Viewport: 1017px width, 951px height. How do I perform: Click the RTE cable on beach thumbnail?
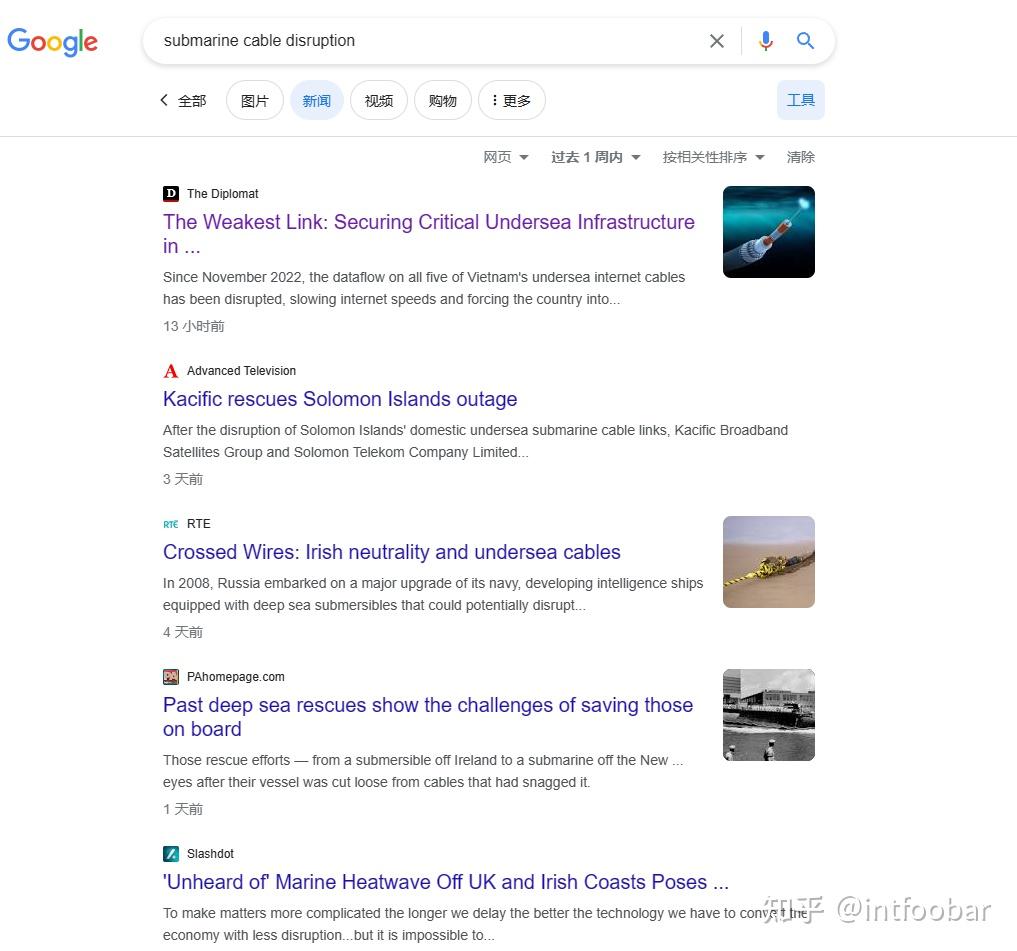(x=769, y=562)
